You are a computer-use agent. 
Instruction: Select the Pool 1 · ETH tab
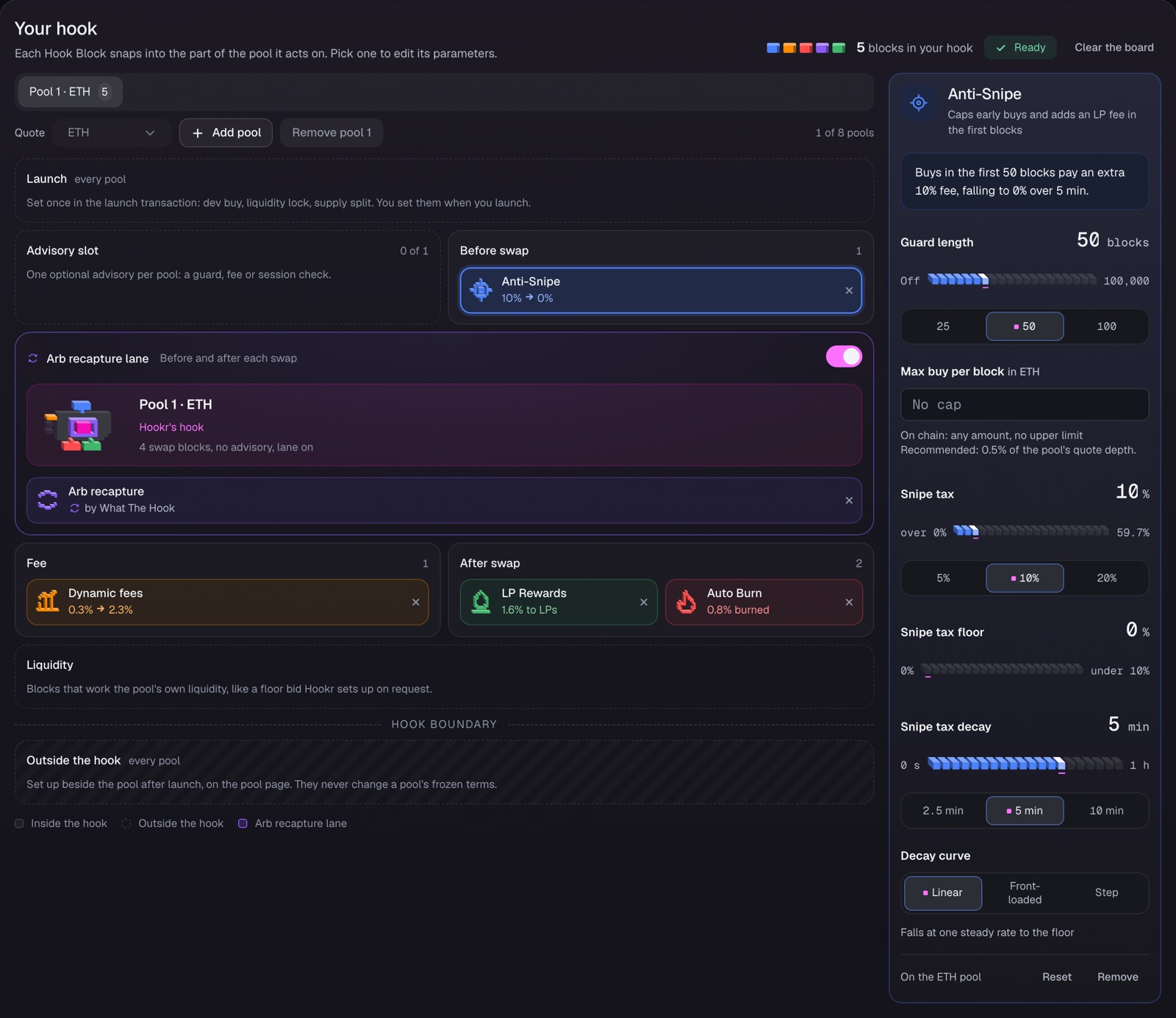70,92
